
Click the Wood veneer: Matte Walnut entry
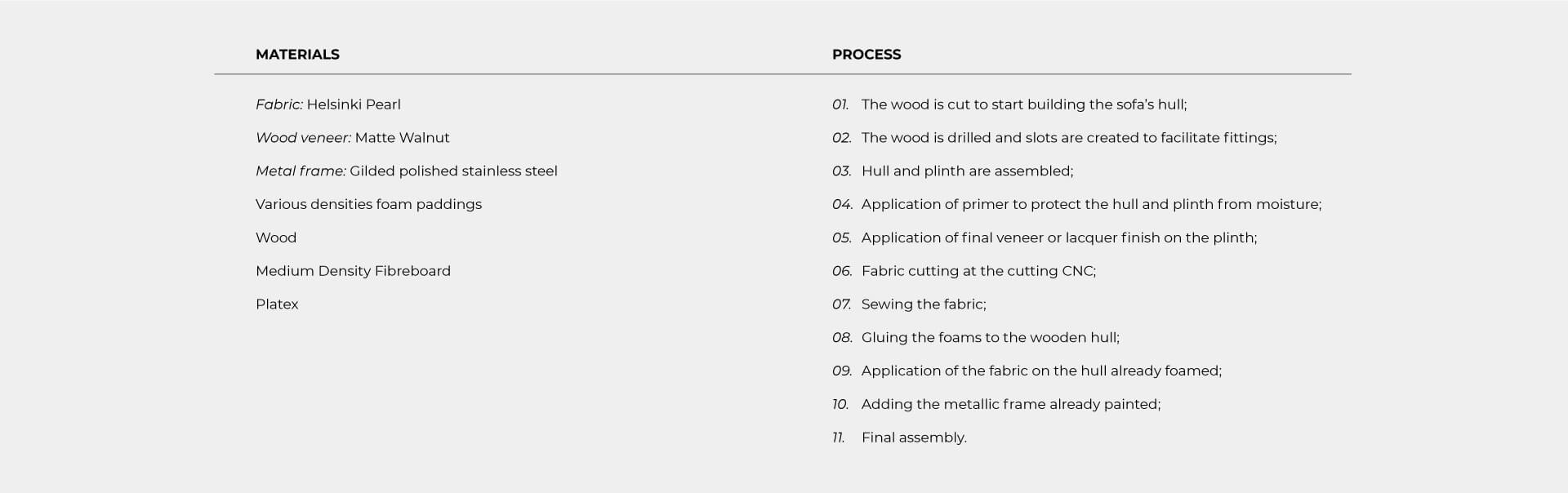352,138
